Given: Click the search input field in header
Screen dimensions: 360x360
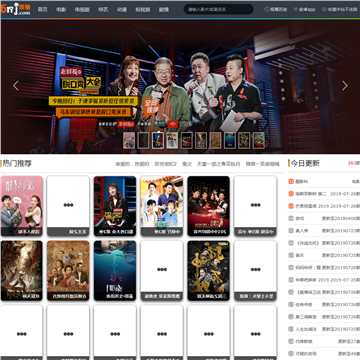Looking at the screenshot, I should point(218,9).
